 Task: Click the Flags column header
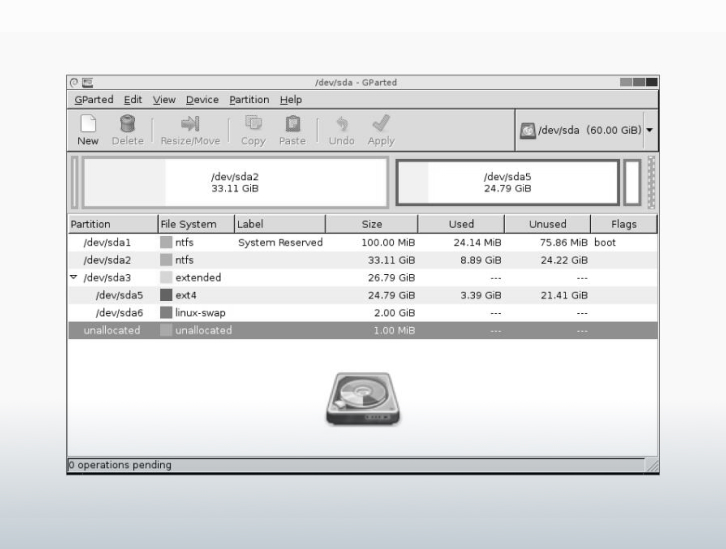point(624,224)
